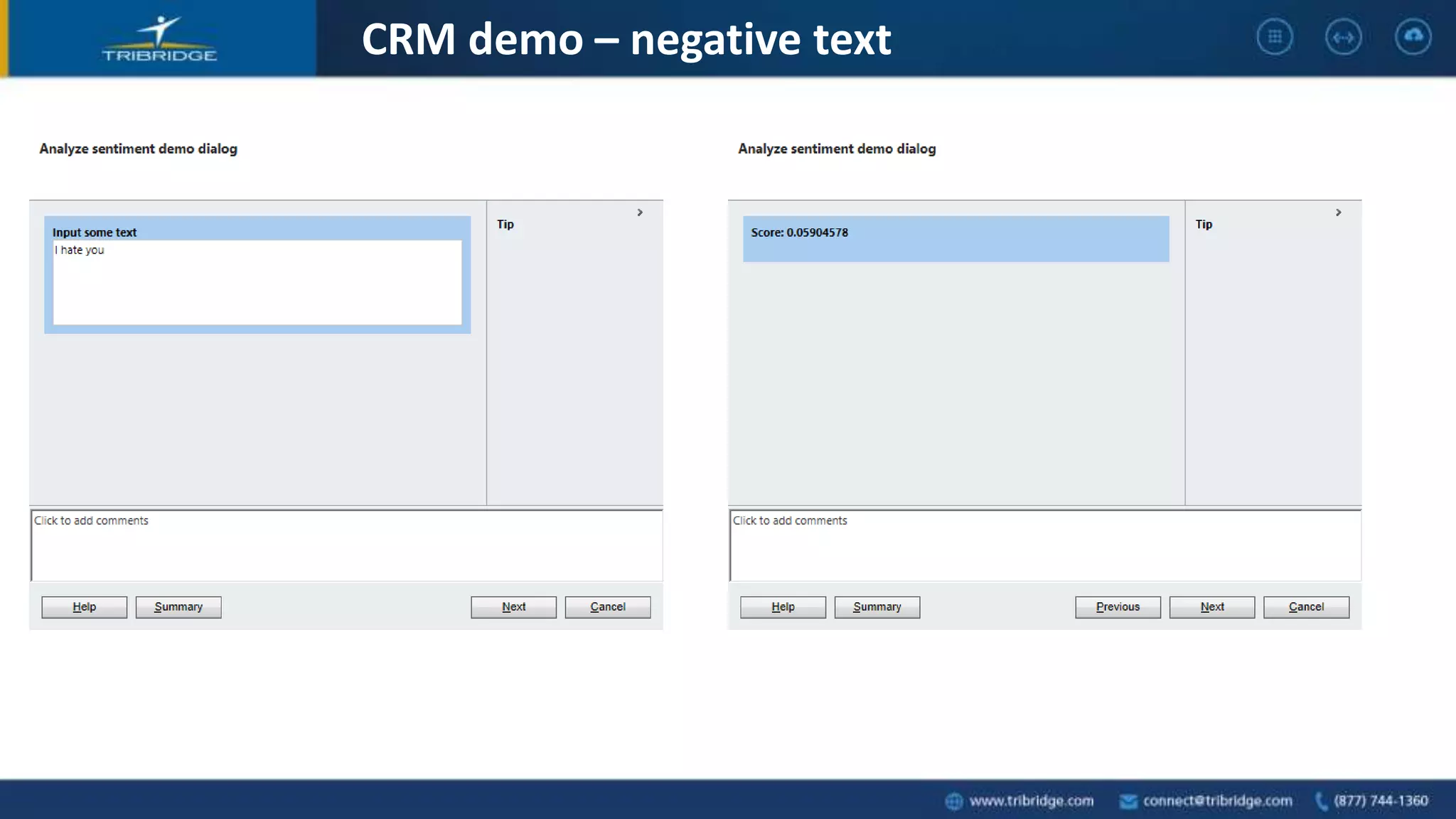Collapse the Tip pane in left dialog

point(640,213)
